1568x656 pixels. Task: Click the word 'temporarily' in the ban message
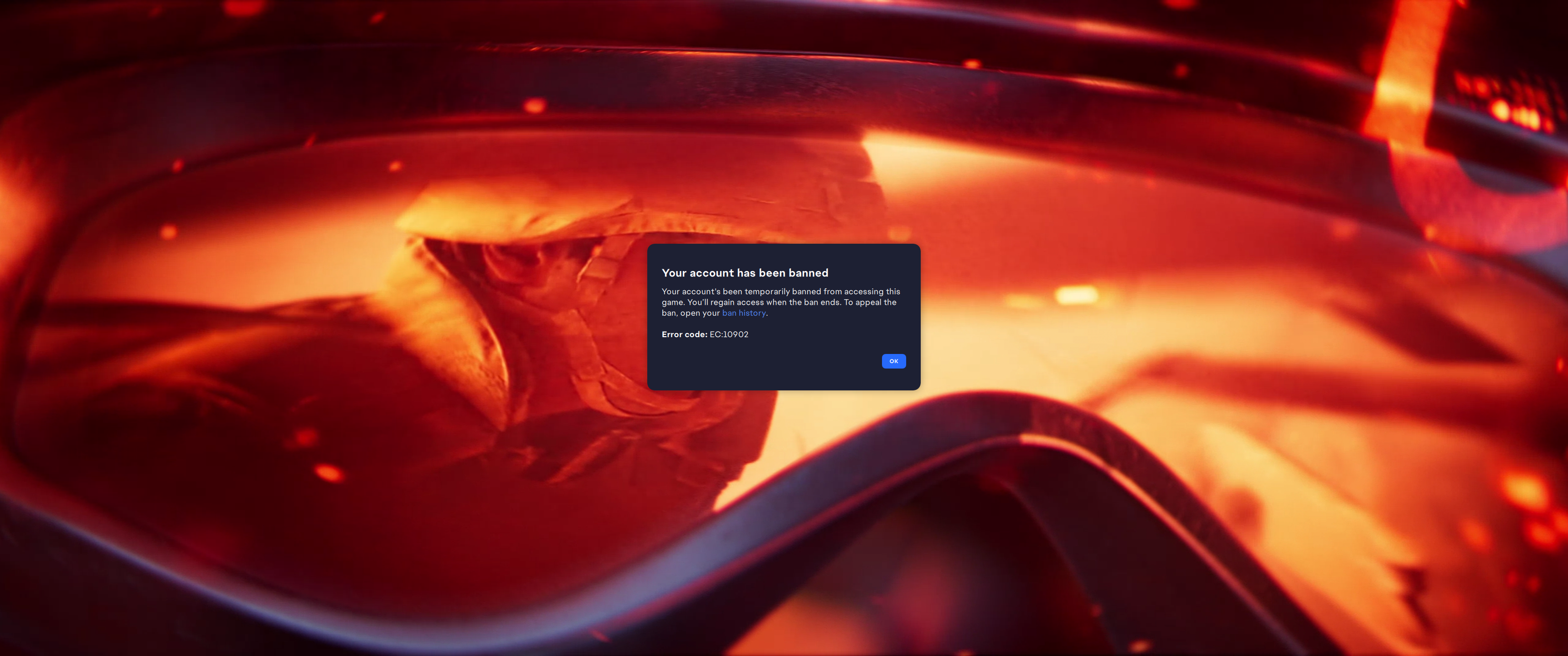pos(767,292)
